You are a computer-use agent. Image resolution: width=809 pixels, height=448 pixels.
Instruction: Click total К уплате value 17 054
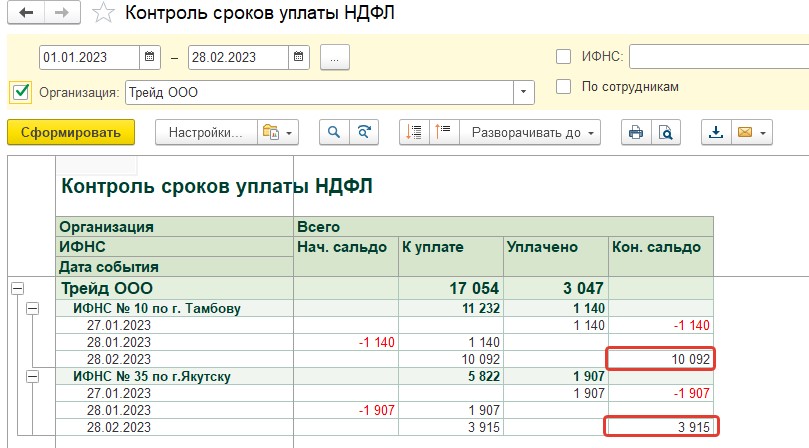(474, 288)
